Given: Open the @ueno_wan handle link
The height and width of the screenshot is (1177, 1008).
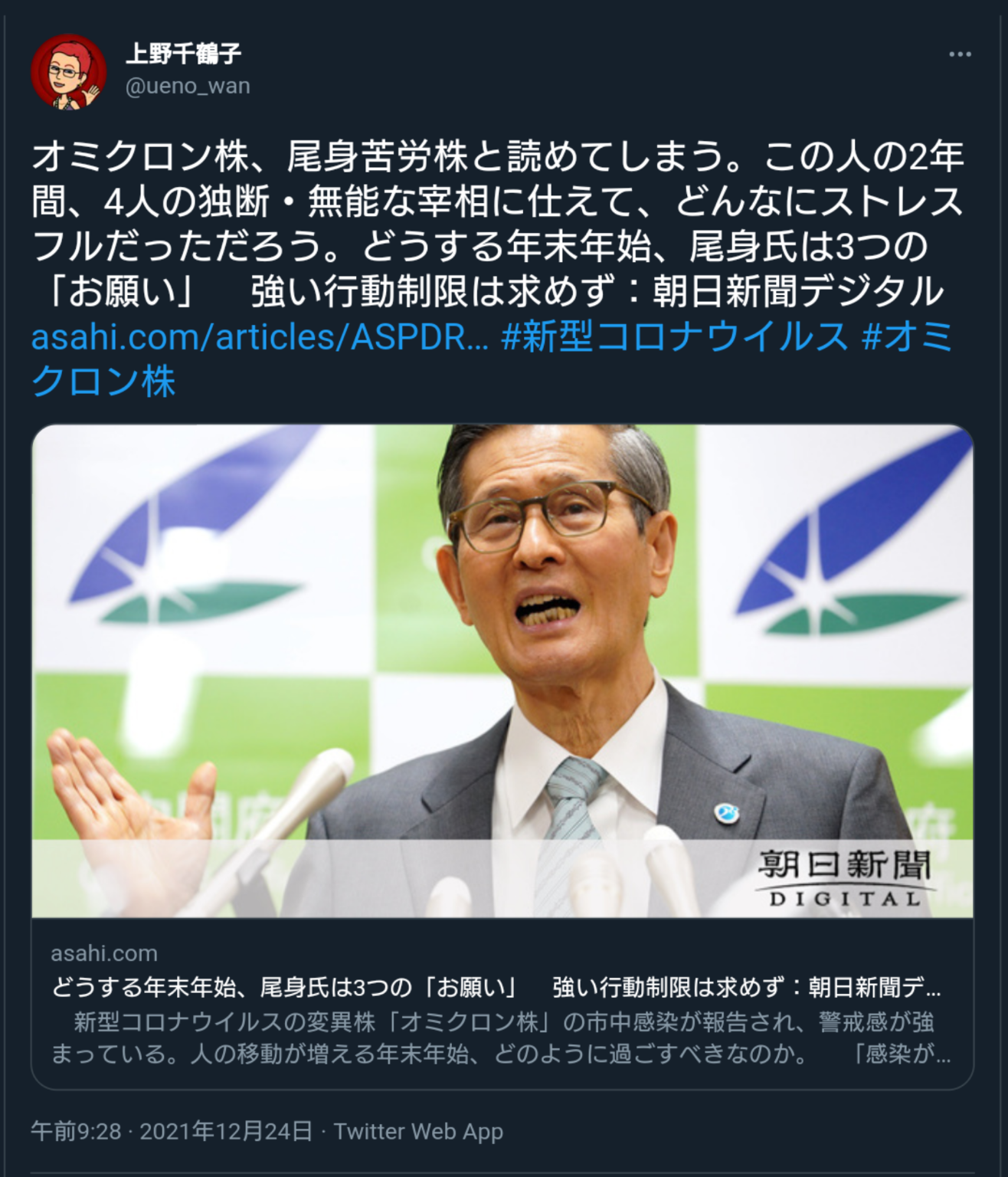Looking at the screenshot, I should tap(188, 86).
